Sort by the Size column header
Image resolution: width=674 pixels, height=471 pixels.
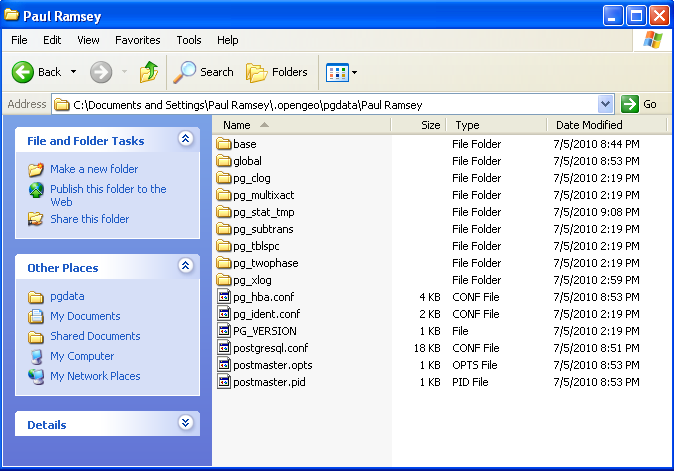coord(419,125)
